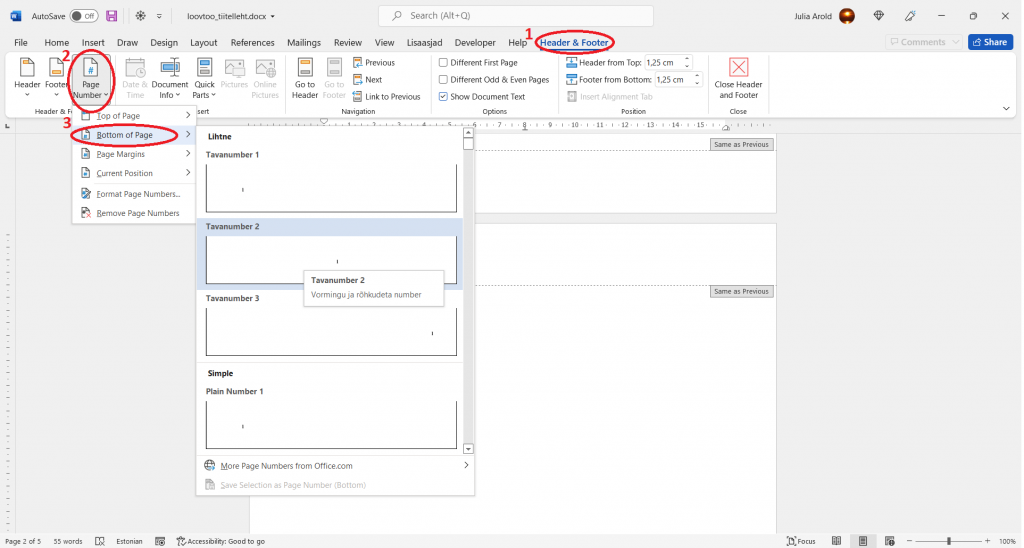Switch to Developer tab
Screen dimensions: 1024x548
pyautogui.click(x=475, y=42)
